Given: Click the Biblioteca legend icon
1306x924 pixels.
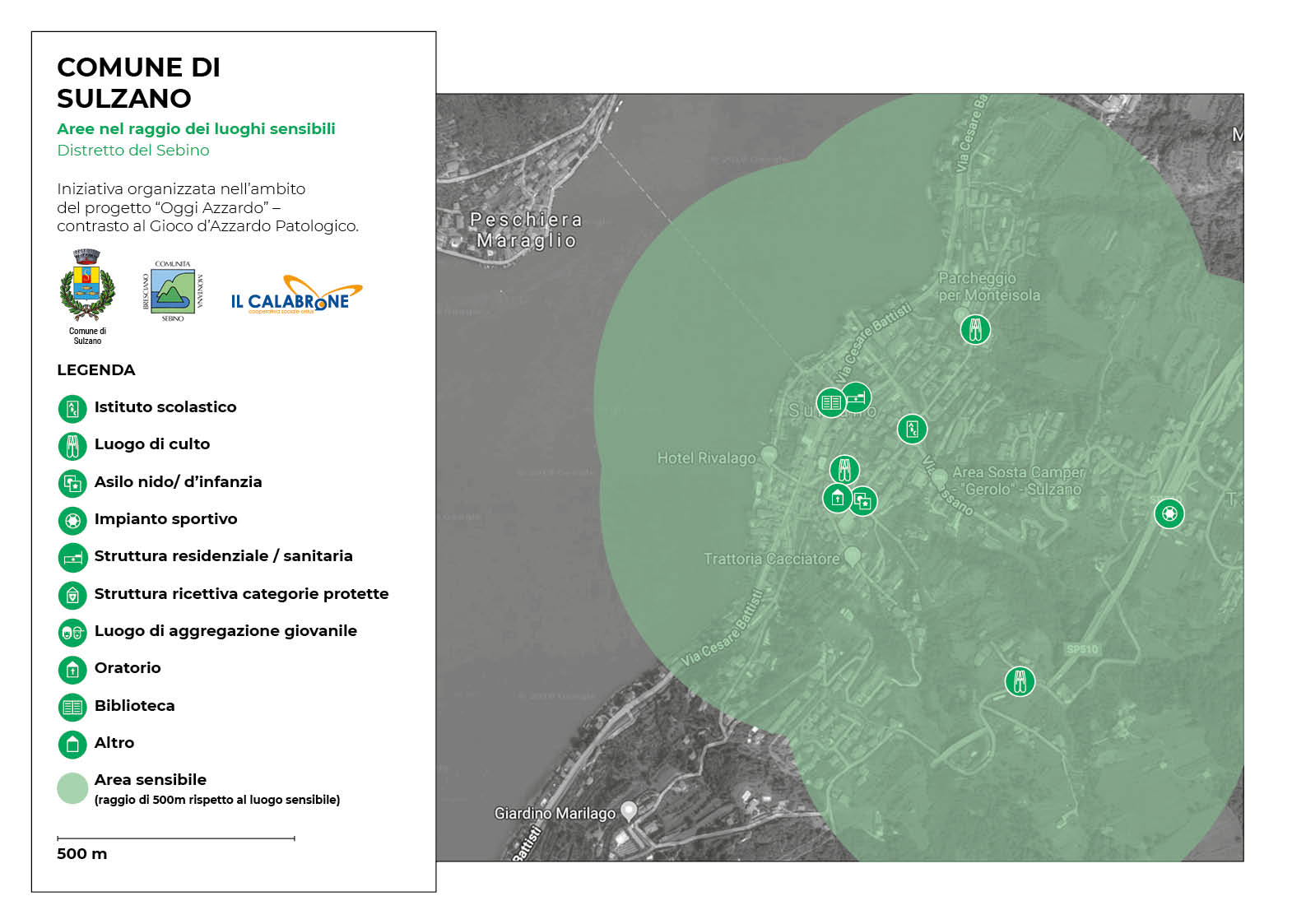Looking at the screenshot, I should pyautogui.click(x=72, y=707).
